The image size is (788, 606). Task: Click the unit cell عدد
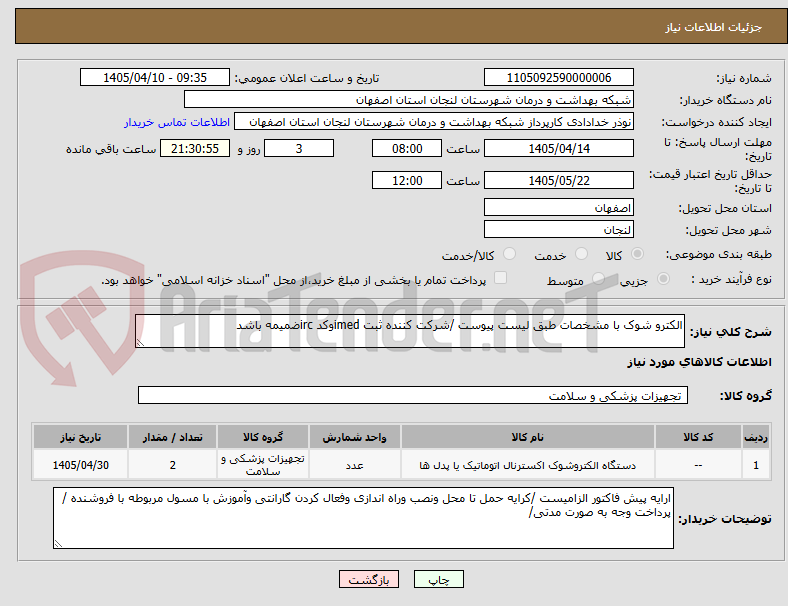pyautogui.click(x=354, y=465)
